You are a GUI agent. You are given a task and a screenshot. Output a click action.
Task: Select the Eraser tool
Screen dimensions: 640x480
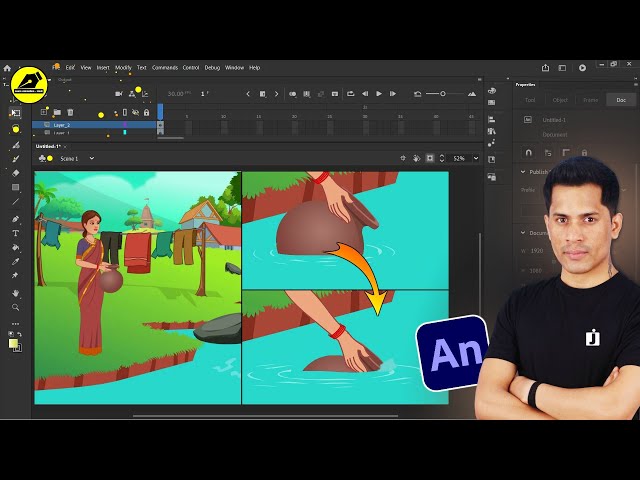pyautogui.click(x=16, y=173)
